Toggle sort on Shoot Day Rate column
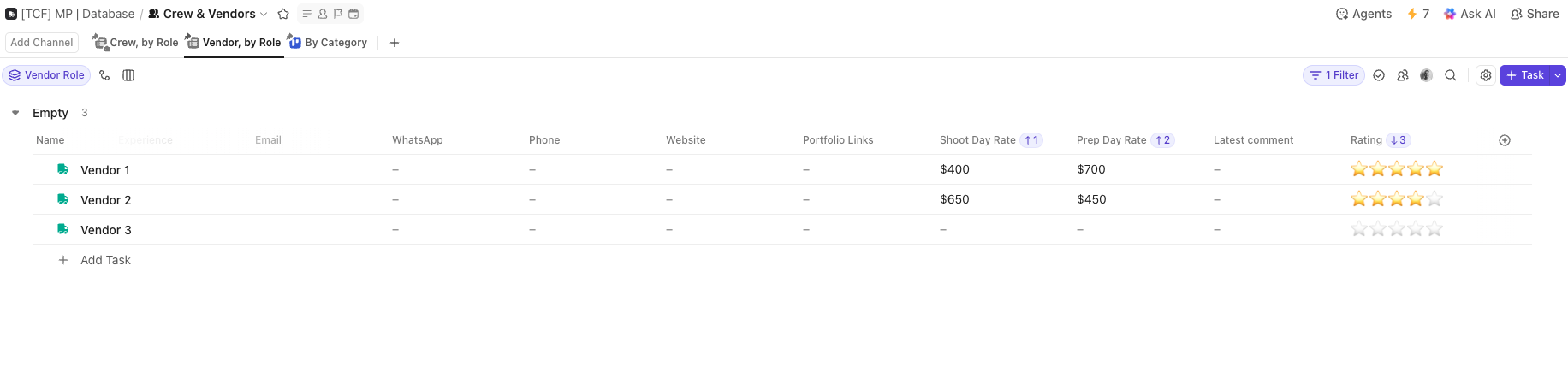Viewport: 1568px width, 366px height. (977, 140)
